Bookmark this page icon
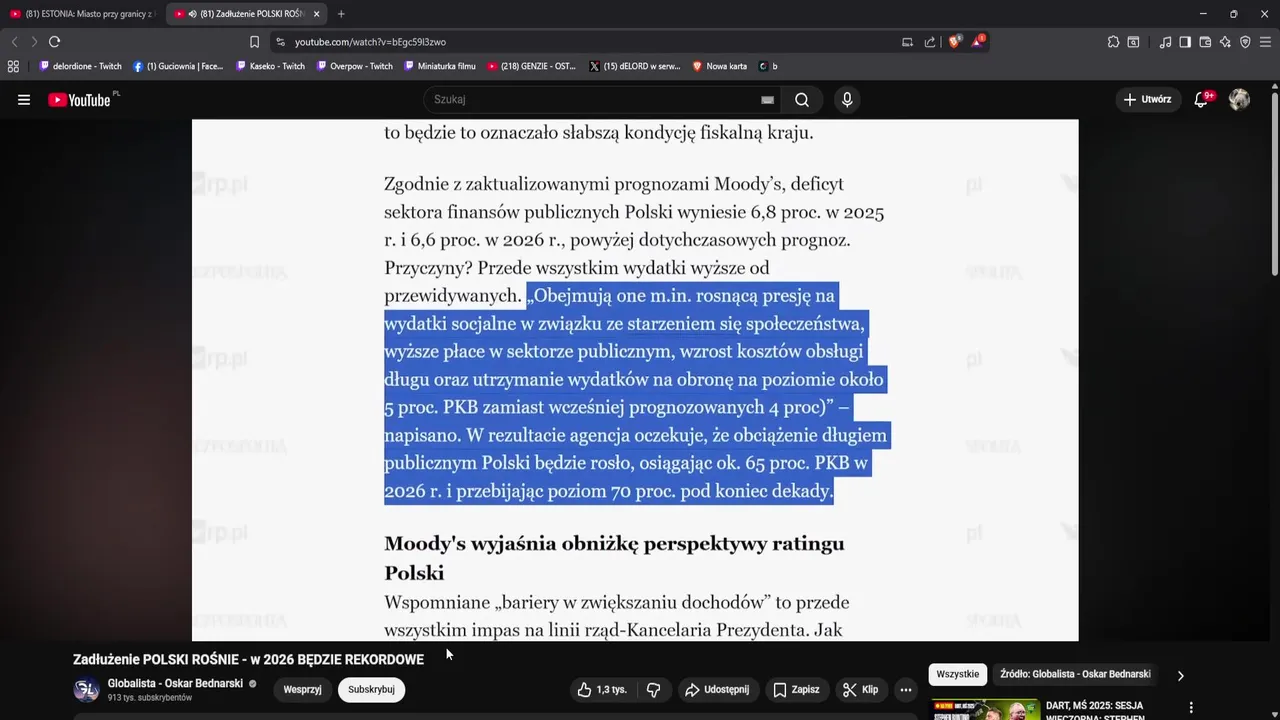This screenshot has height=720, width=1280. 254,42
